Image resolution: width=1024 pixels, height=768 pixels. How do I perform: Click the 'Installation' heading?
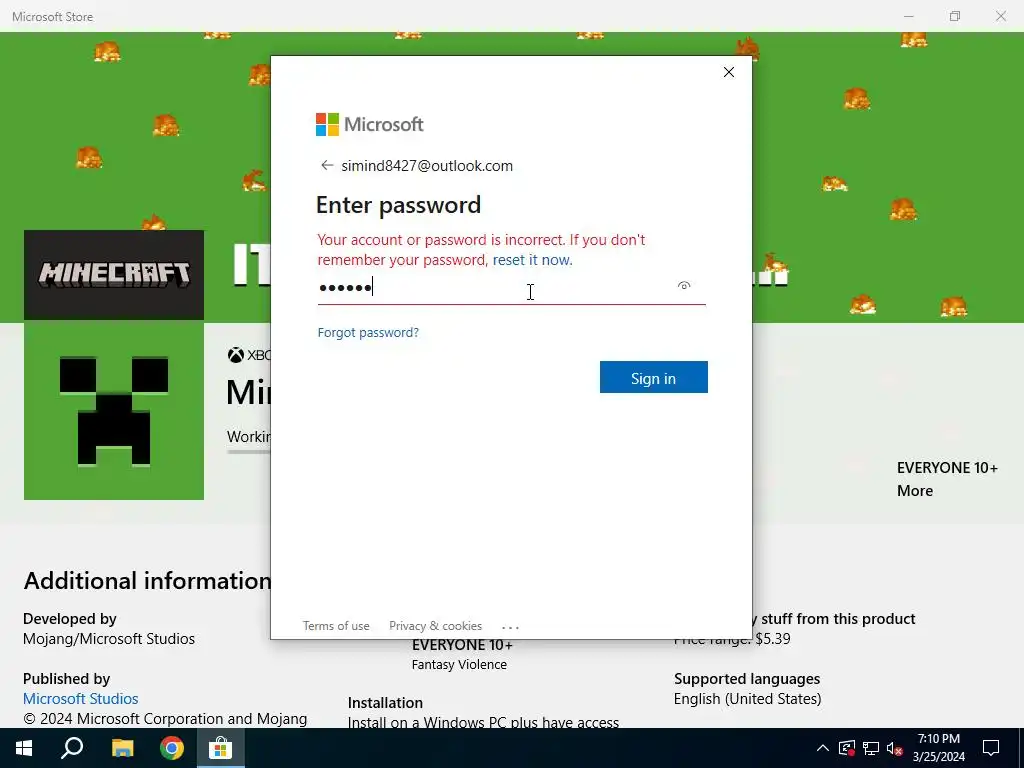(385, 703)
